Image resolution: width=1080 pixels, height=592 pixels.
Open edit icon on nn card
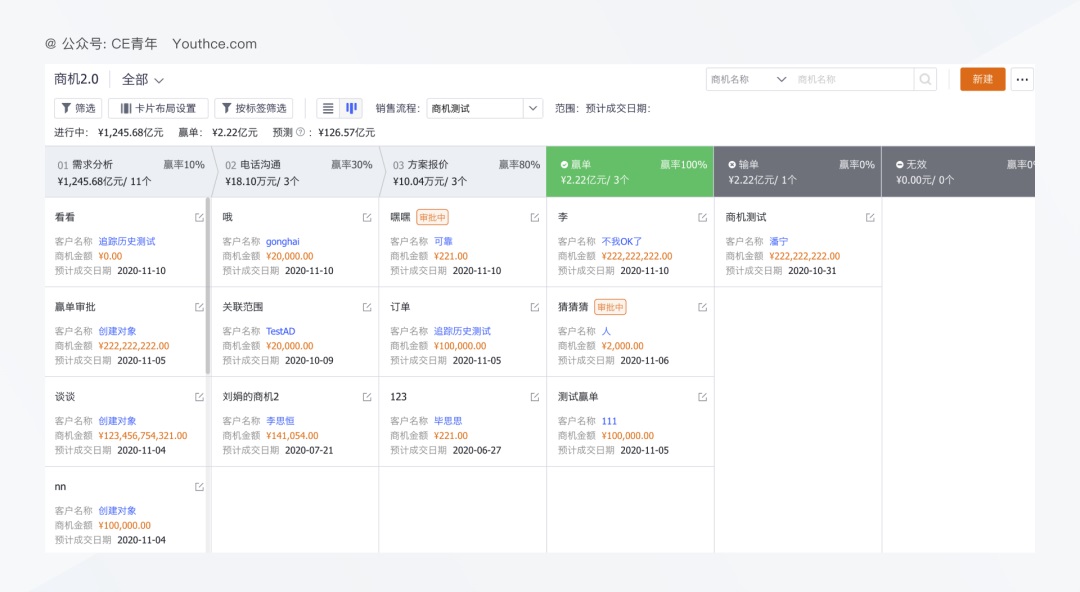click(x=199, y=487)
